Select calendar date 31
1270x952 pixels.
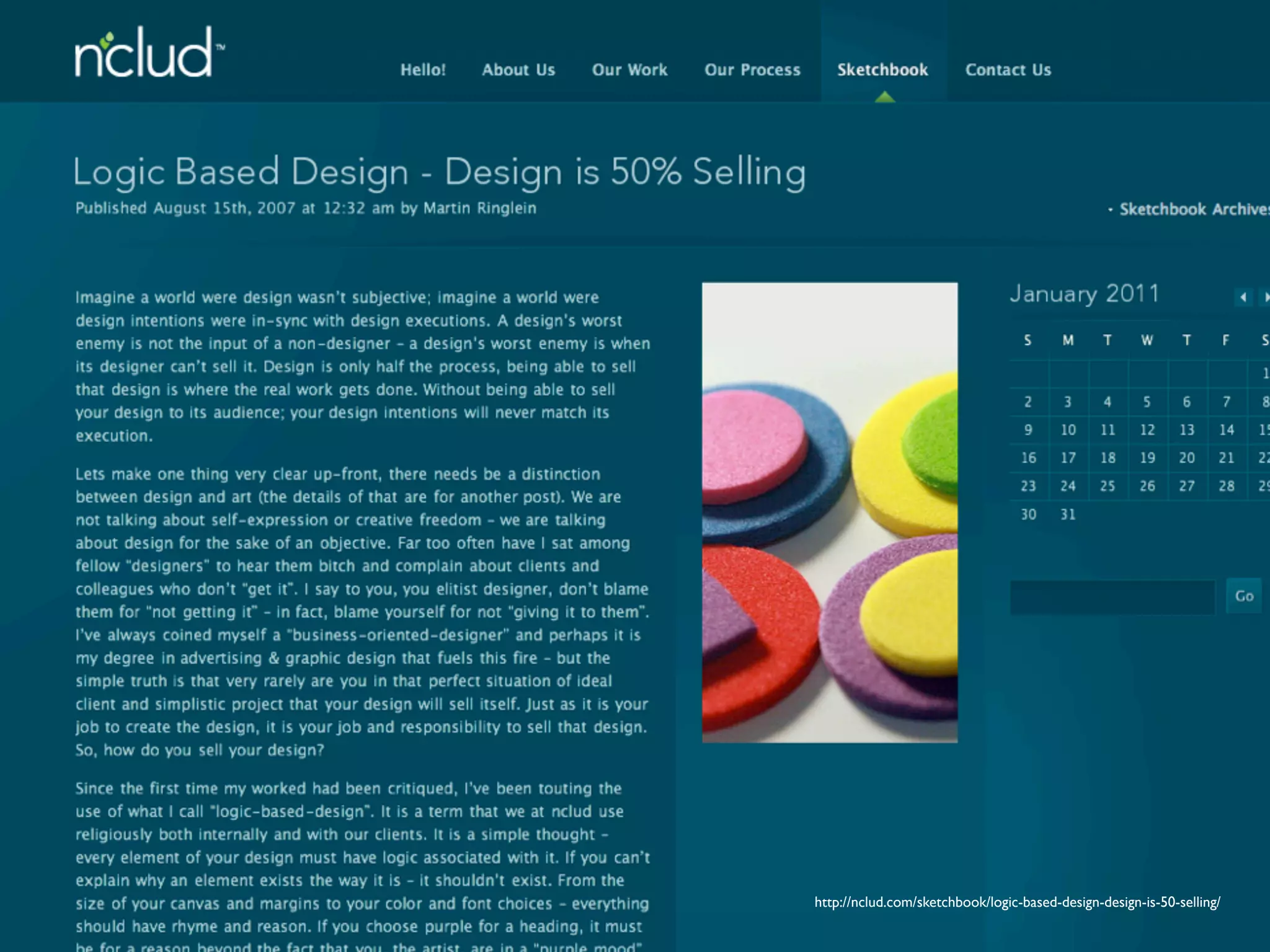(x=1068, y=514)
